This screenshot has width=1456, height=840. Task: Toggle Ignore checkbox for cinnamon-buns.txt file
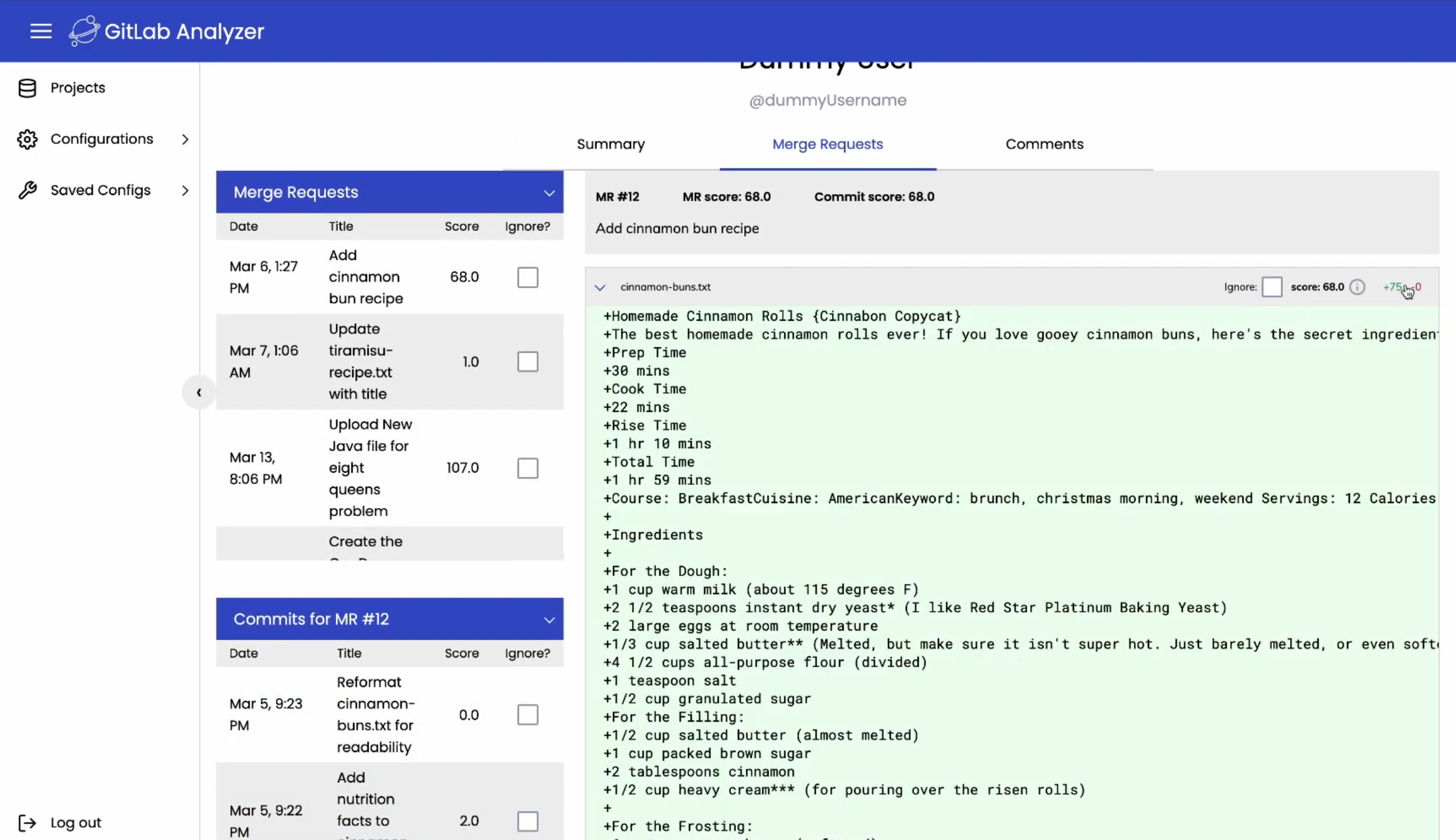(x=1271, y=287)
